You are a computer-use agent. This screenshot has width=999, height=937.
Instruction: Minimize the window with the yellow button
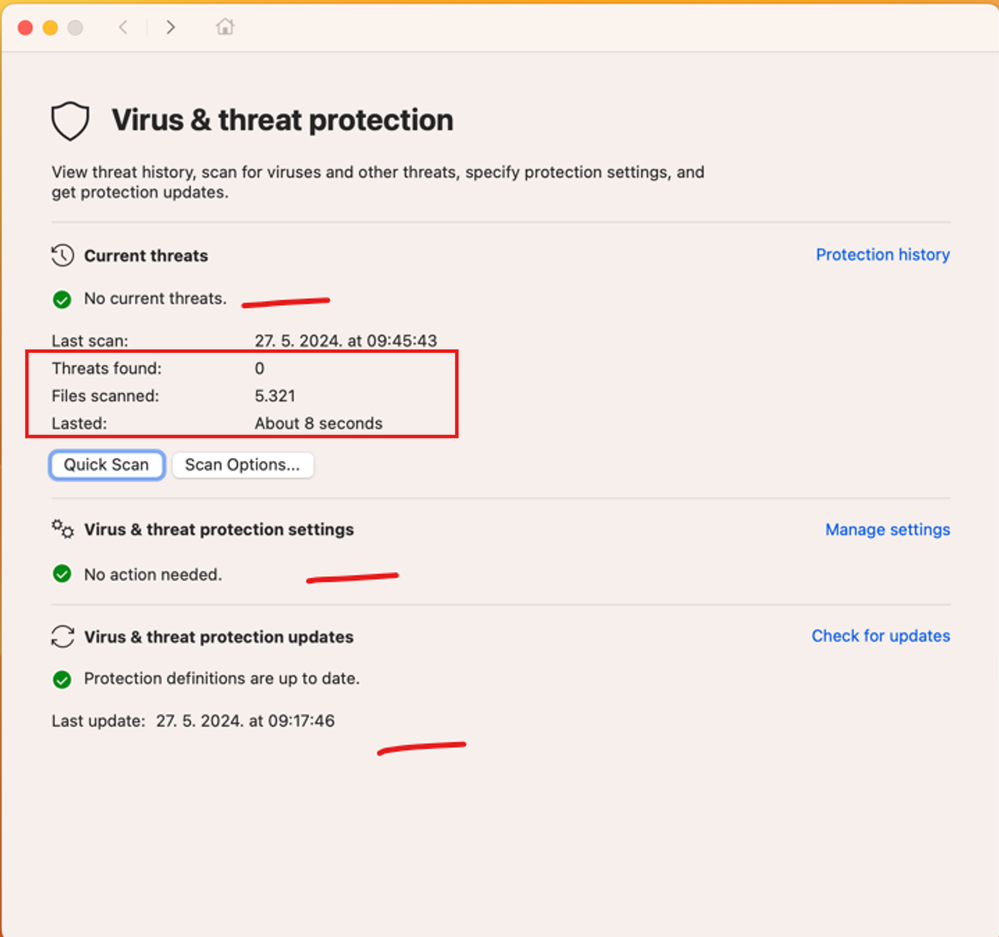pyautogui.click(x=50, y=28)
